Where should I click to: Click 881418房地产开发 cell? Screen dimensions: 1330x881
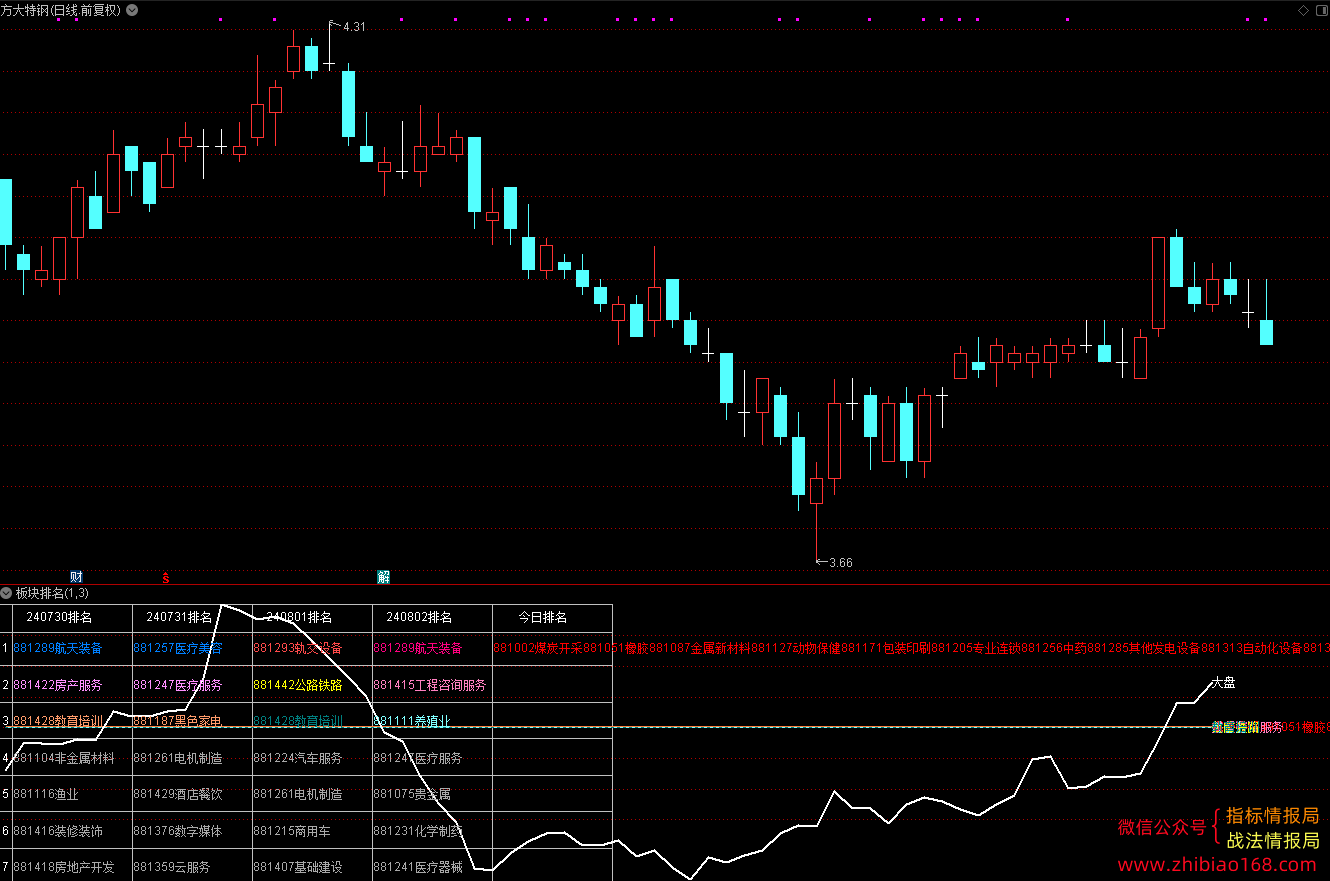click(x=64, y=867)
